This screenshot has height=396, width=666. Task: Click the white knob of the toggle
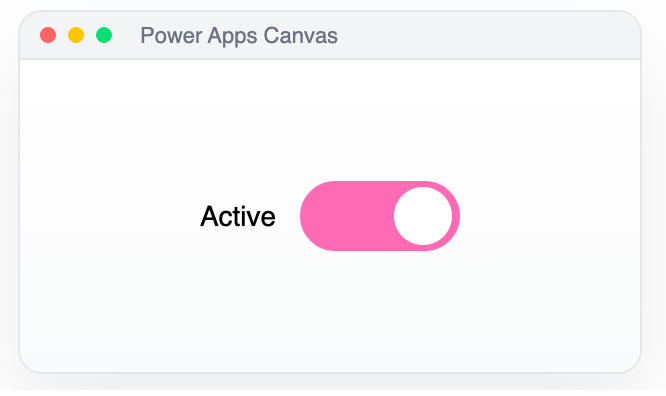coord(423,216)
